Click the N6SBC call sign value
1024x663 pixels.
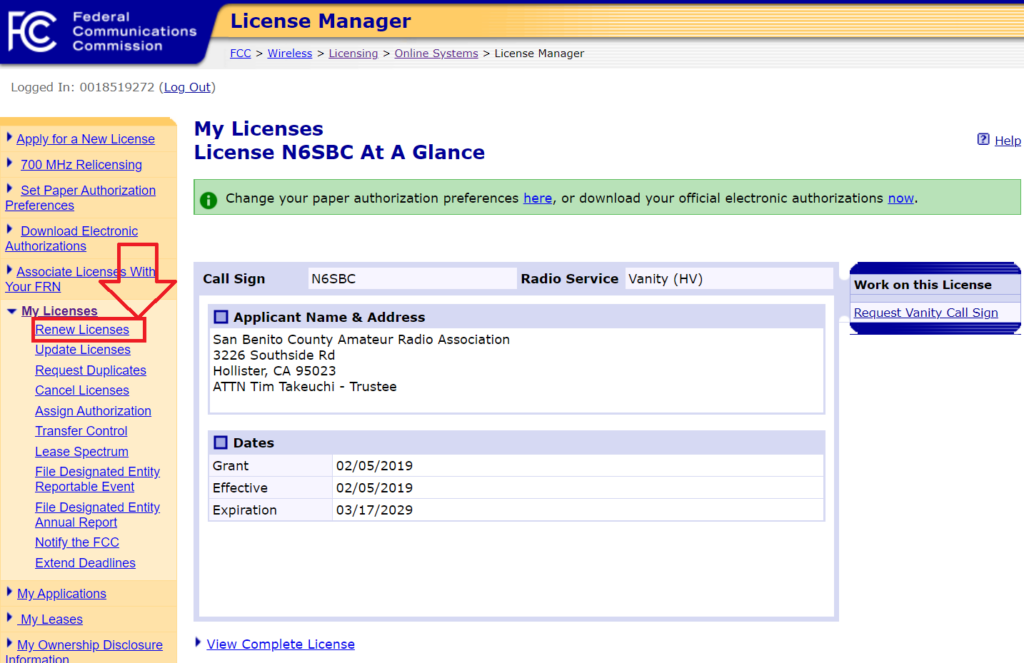pyautogui.click(x=333, y=279)
